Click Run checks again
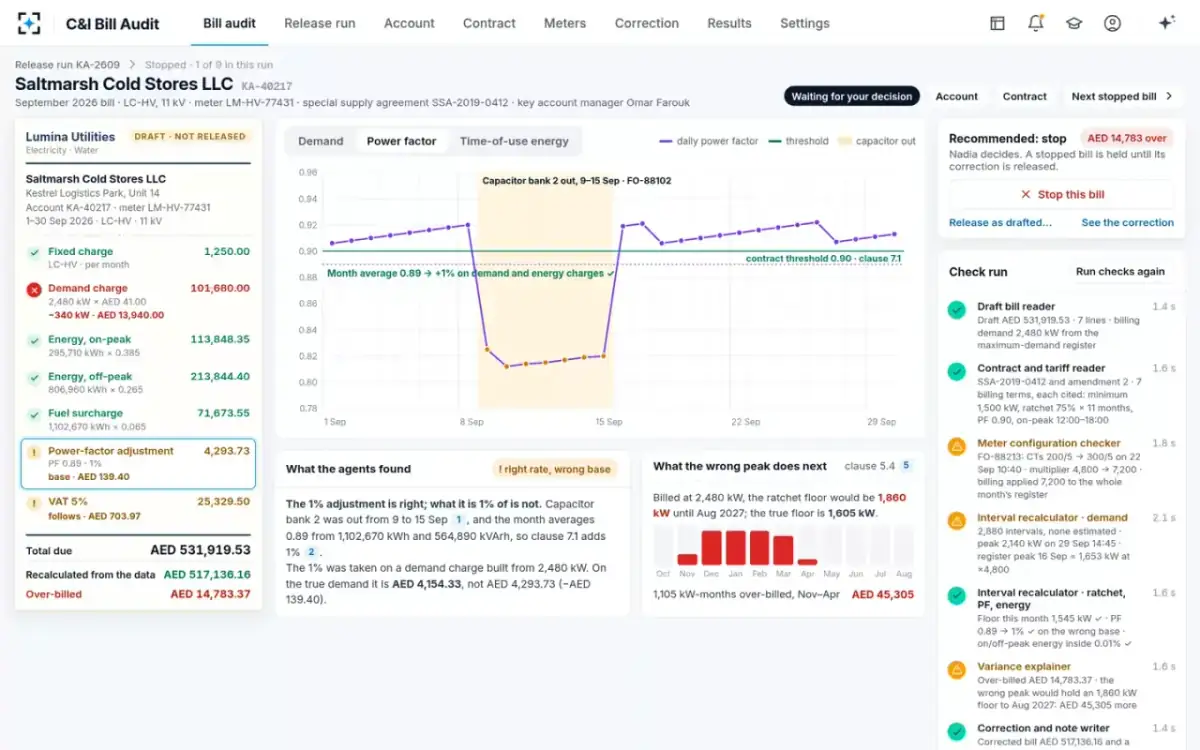 coord(1120,271)
